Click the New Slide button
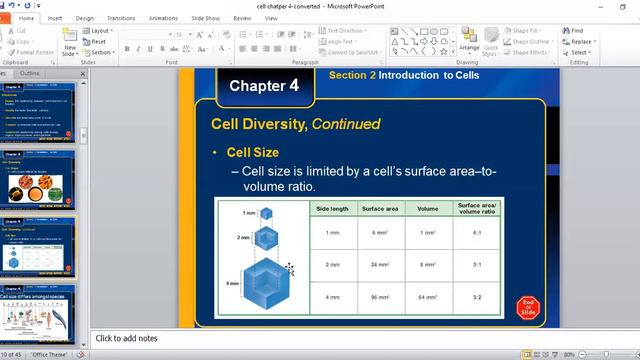Image resolution: width=640 pixels, height=360 pixels. (70, 42)
